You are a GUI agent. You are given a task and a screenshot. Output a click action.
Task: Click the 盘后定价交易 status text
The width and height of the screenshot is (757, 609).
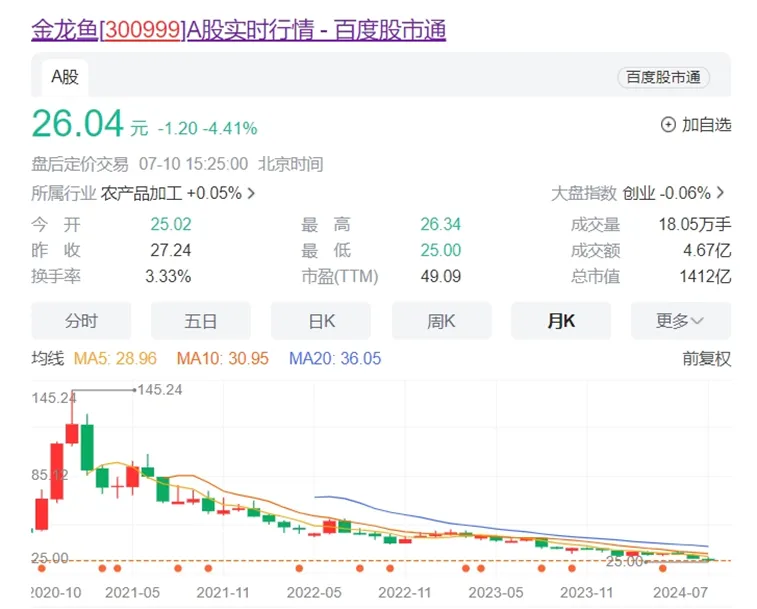tap(80, 165)
